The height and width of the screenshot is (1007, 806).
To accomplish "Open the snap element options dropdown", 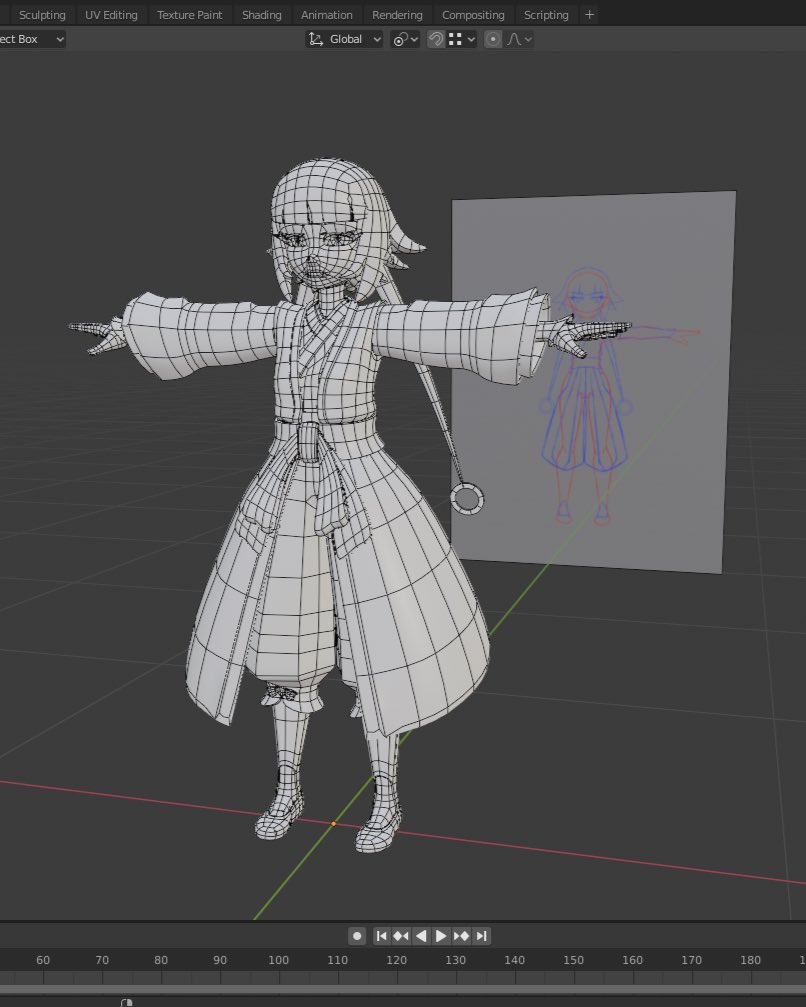I will (462, 39).
